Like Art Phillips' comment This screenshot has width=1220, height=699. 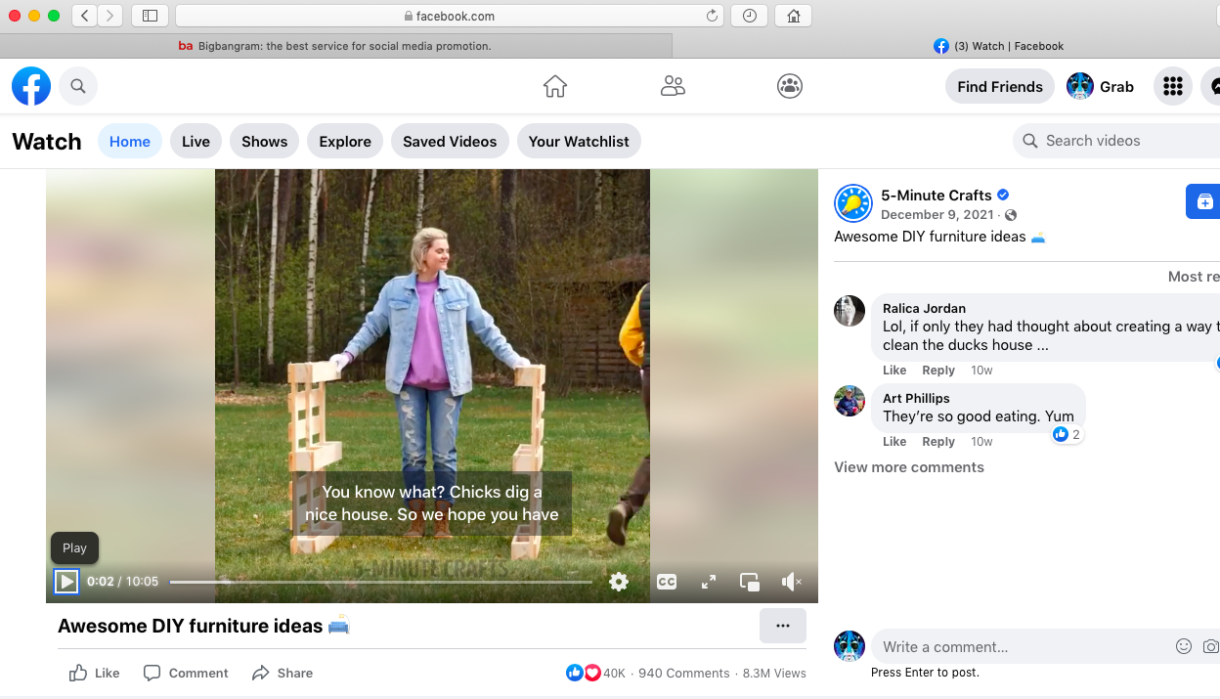coord(893,441)
